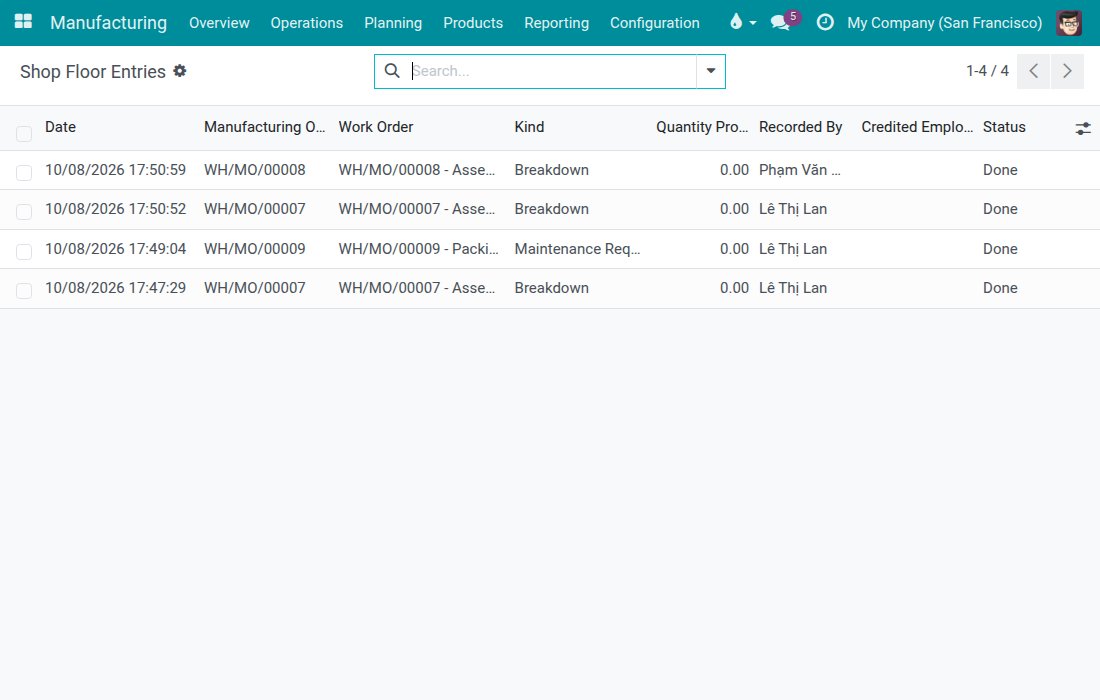Image resolution: width=1100 pixels, height=700 pixels.
Task: Sort by Credited Employee column header
Action: coord(917,127)
